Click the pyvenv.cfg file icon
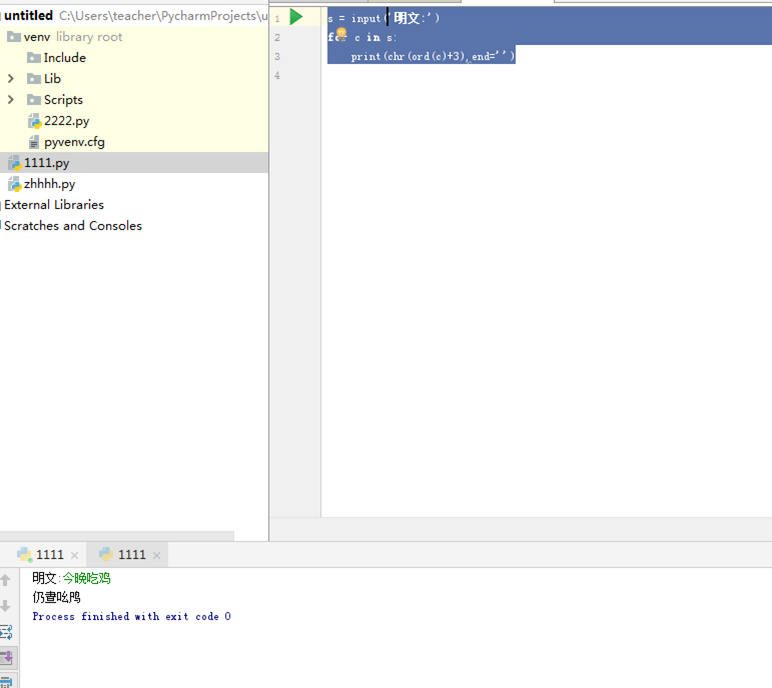This screenshot has width=772, height=688. point(33,142)
